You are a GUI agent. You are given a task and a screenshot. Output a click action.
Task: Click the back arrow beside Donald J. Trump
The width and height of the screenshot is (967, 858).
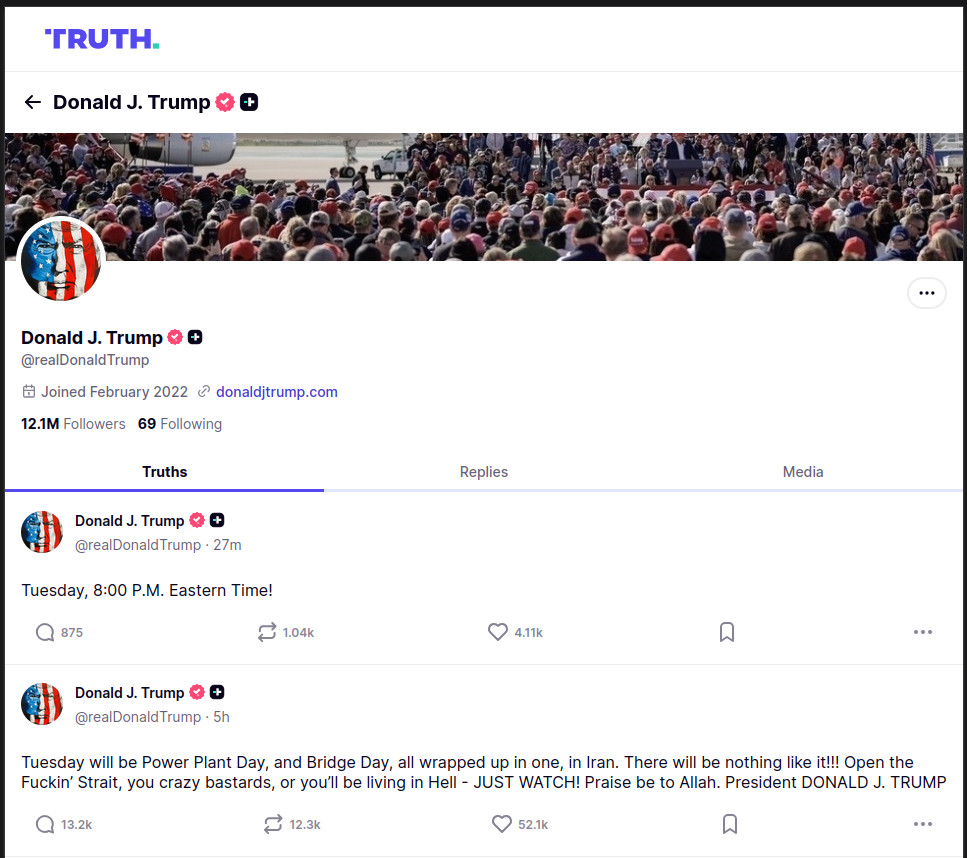click(x=32, y=102)
